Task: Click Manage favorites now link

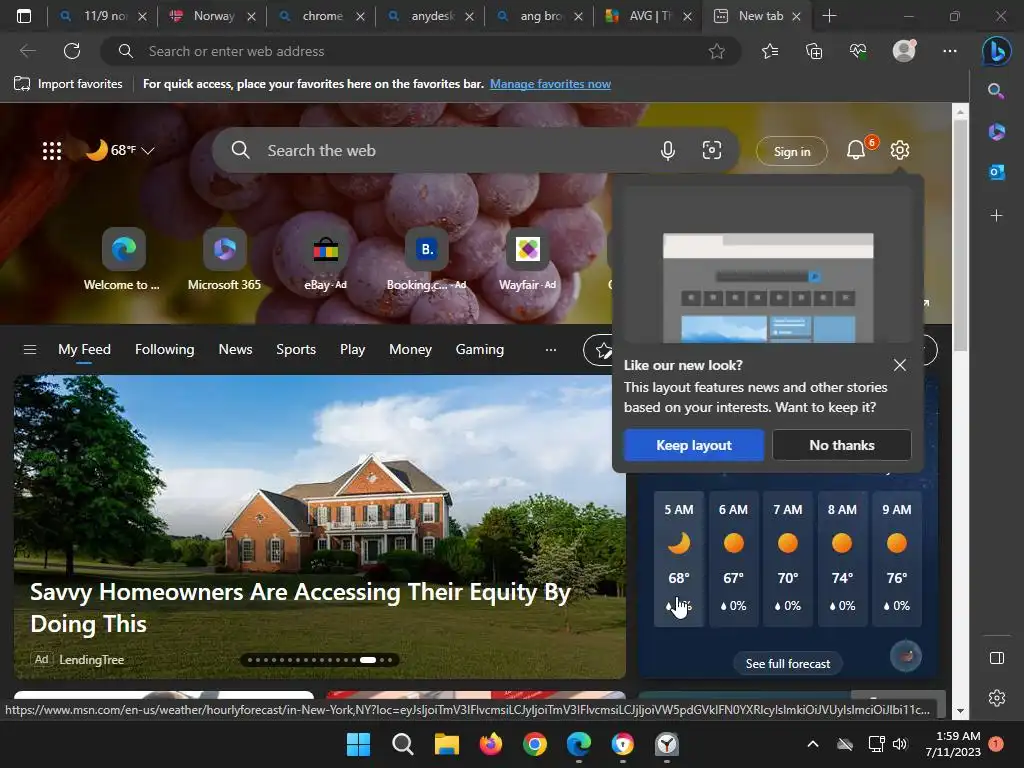Action: click(x=550, y=84)
